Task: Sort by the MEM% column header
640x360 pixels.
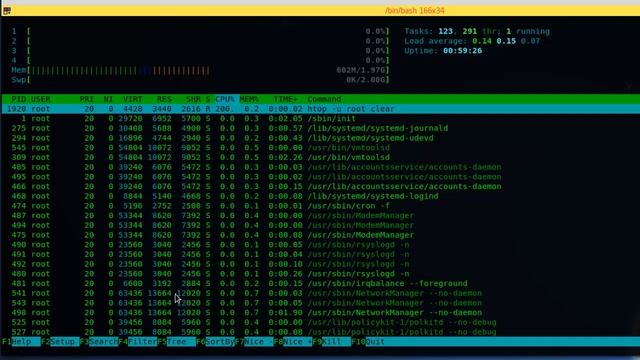Action: coord(249,99)
